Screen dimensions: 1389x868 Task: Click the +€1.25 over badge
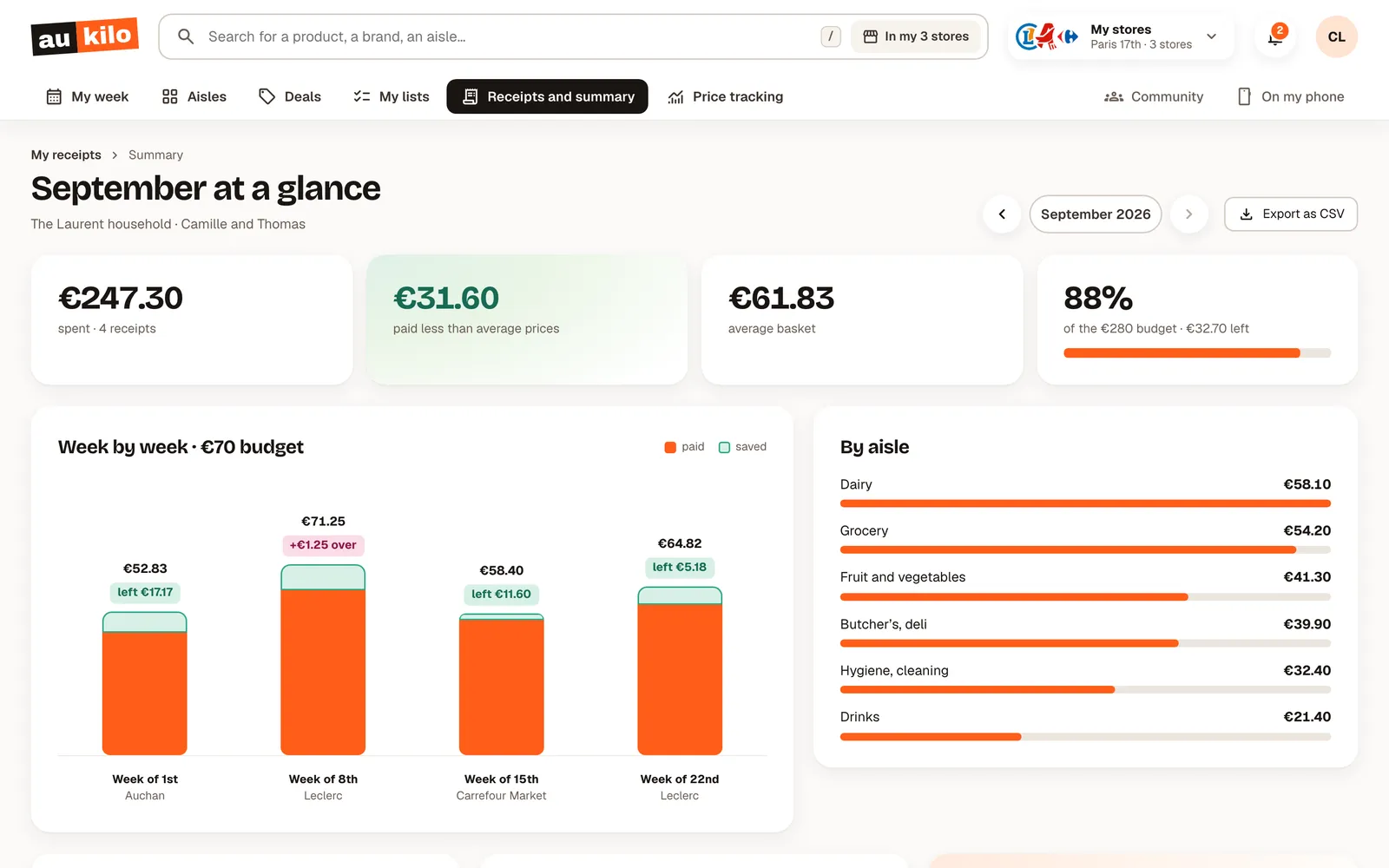pos(323,545)
